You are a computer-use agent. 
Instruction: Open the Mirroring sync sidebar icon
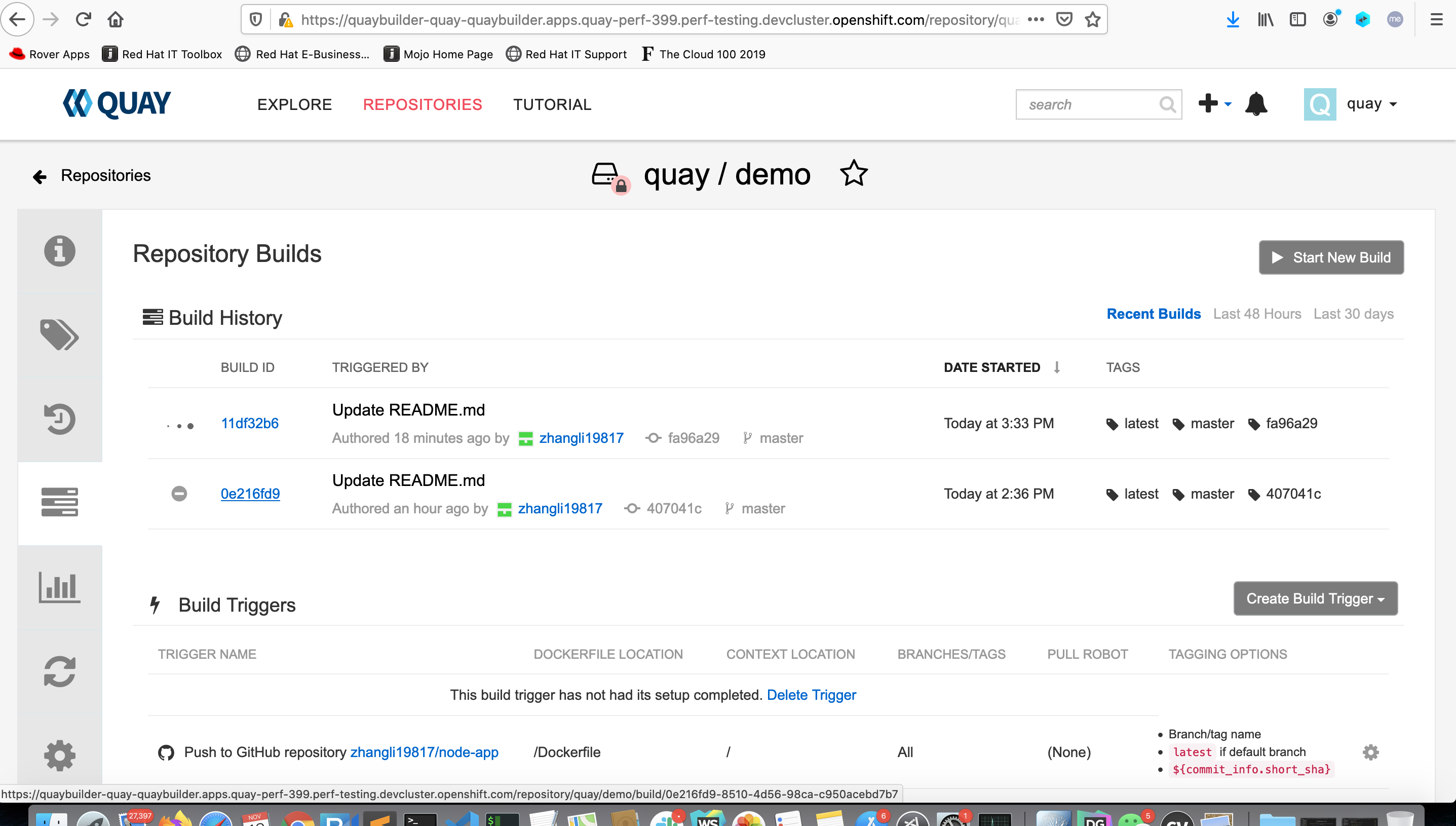point(60,671)
